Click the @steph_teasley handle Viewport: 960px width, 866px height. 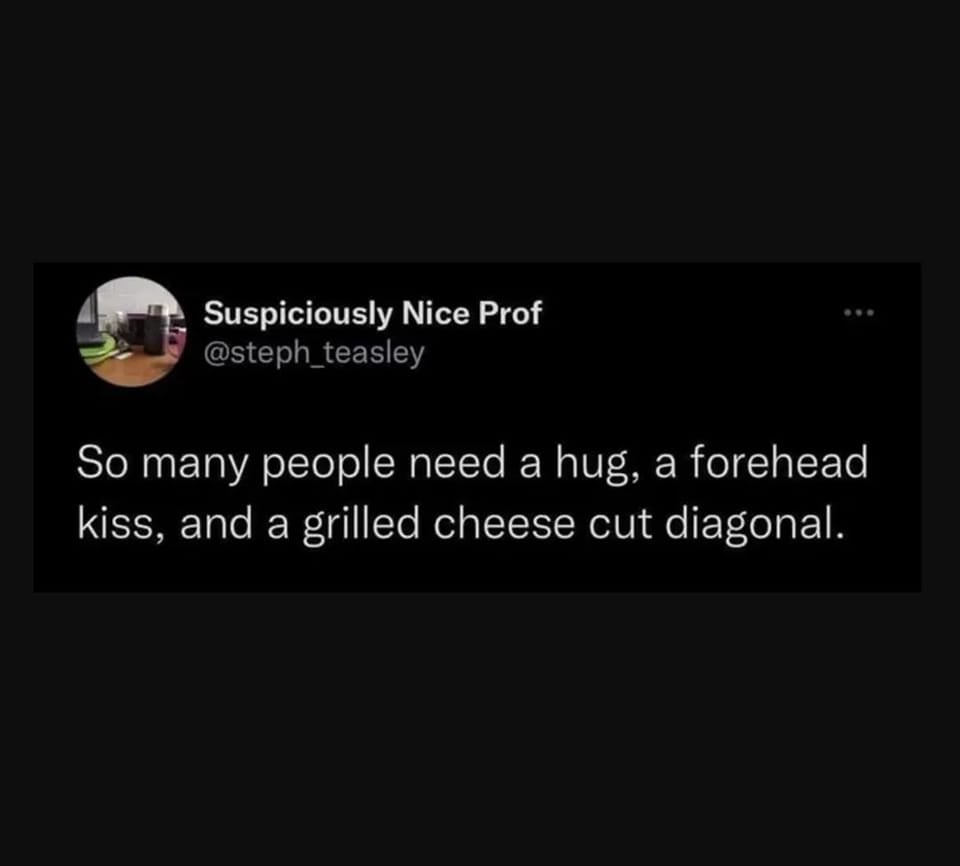pos(314,353)
